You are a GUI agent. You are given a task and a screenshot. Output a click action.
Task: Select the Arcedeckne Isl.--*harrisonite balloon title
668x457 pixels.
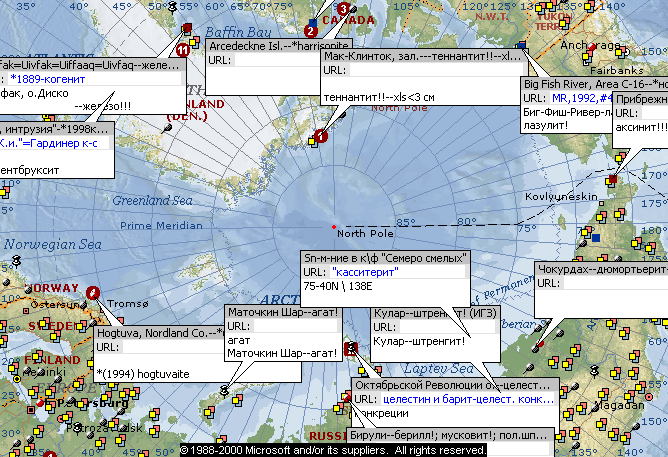(x=279, y=46)
